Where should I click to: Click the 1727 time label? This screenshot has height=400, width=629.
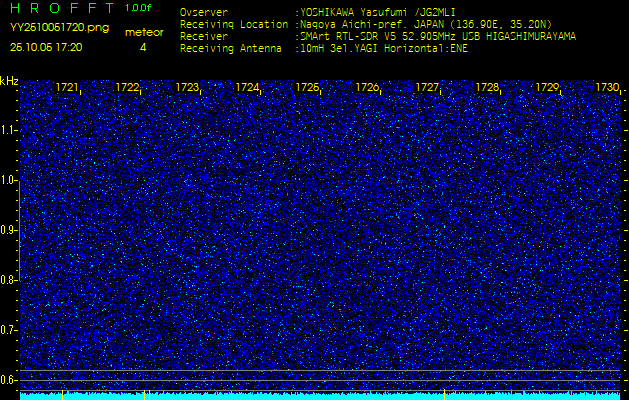tap(427, 87)
